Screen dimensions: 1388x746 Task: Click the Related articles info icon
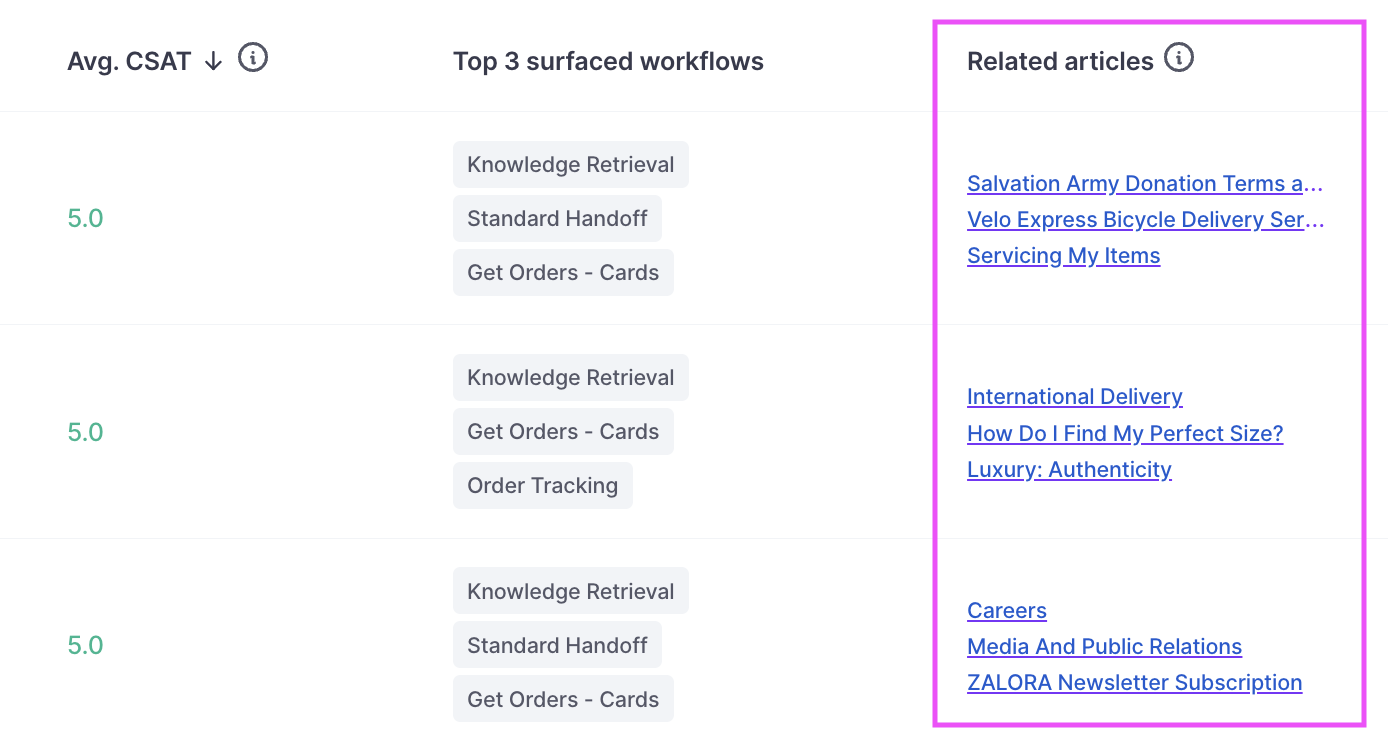[1180, 59]
